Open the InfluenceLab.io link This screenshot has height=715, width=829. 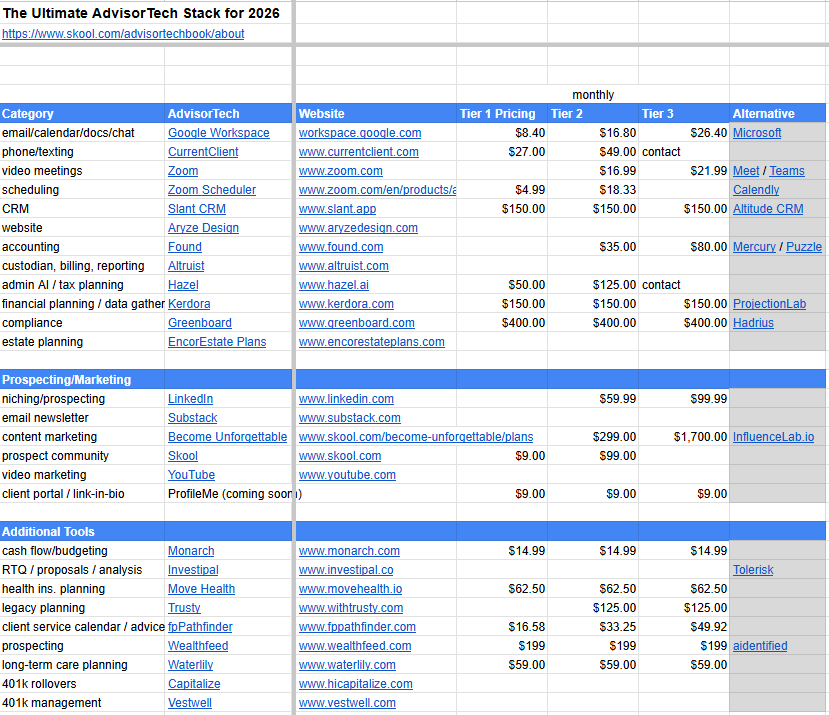(x=773, y=437)
